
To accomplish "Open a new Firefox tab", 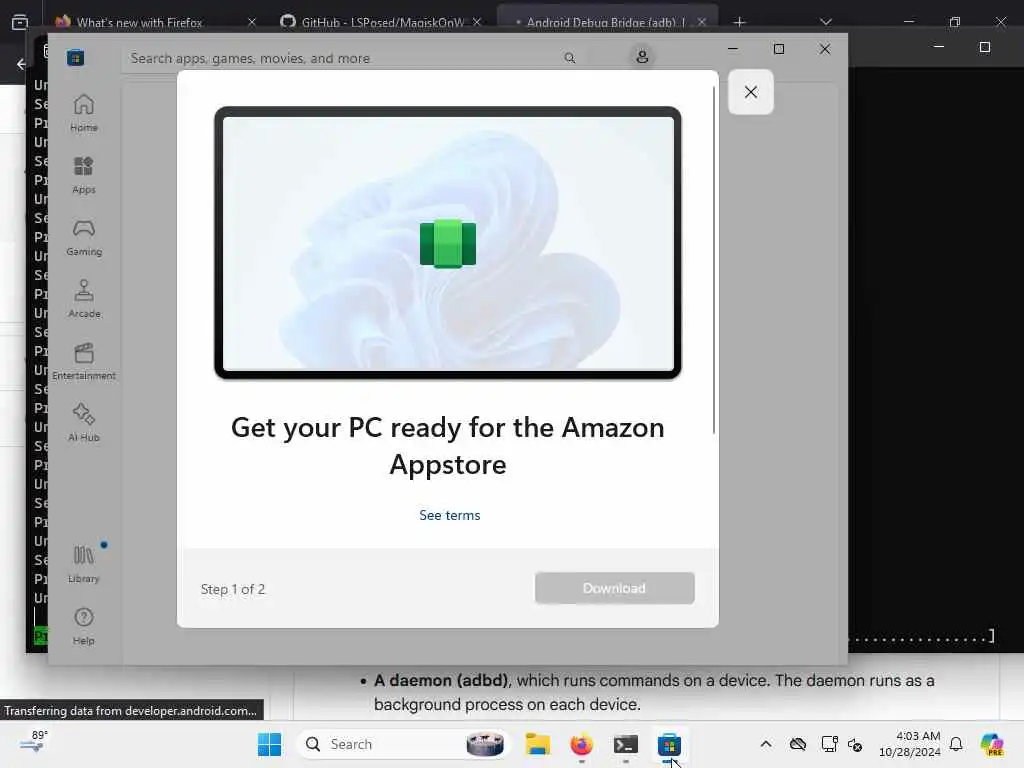I will 739,22.
